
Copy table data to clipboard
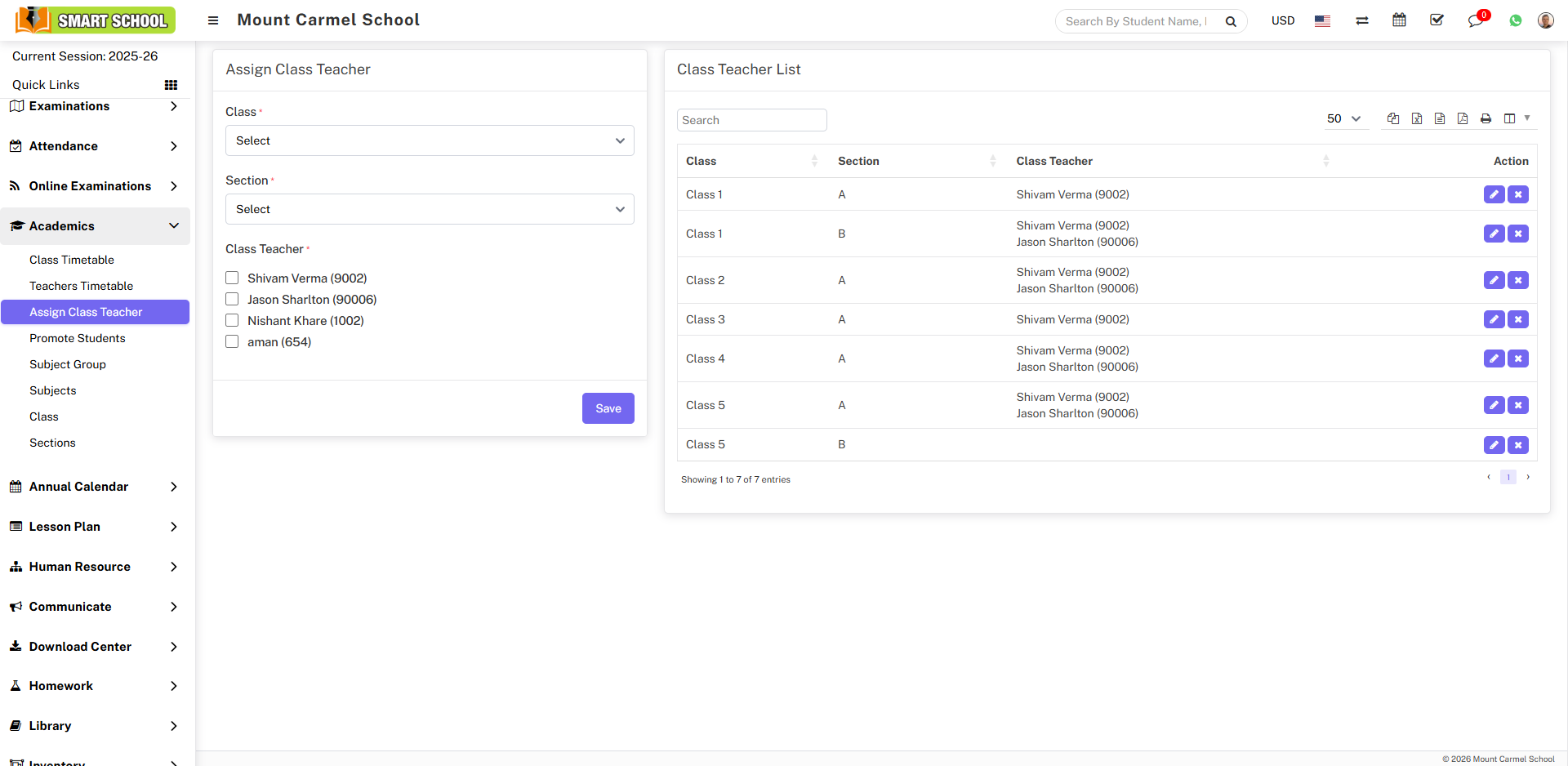click(1393, 119)
